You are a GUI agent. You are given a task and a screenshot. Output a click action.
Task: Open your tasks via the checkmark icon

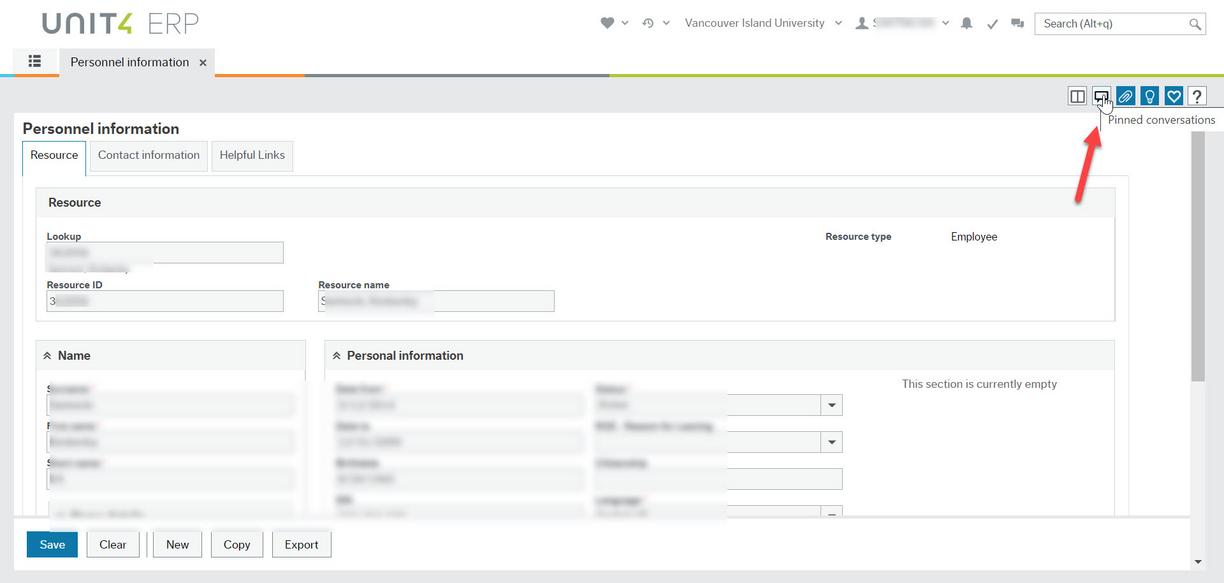click(992, 22)
